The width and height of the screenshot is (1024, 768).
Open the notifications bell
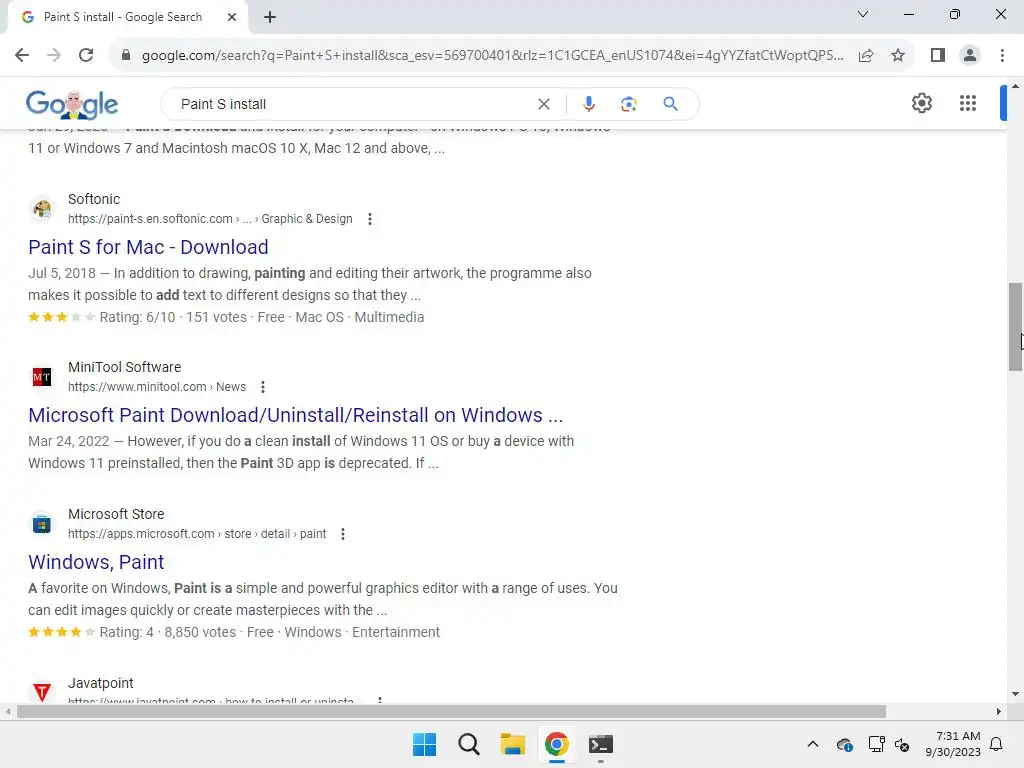[997, 744]
